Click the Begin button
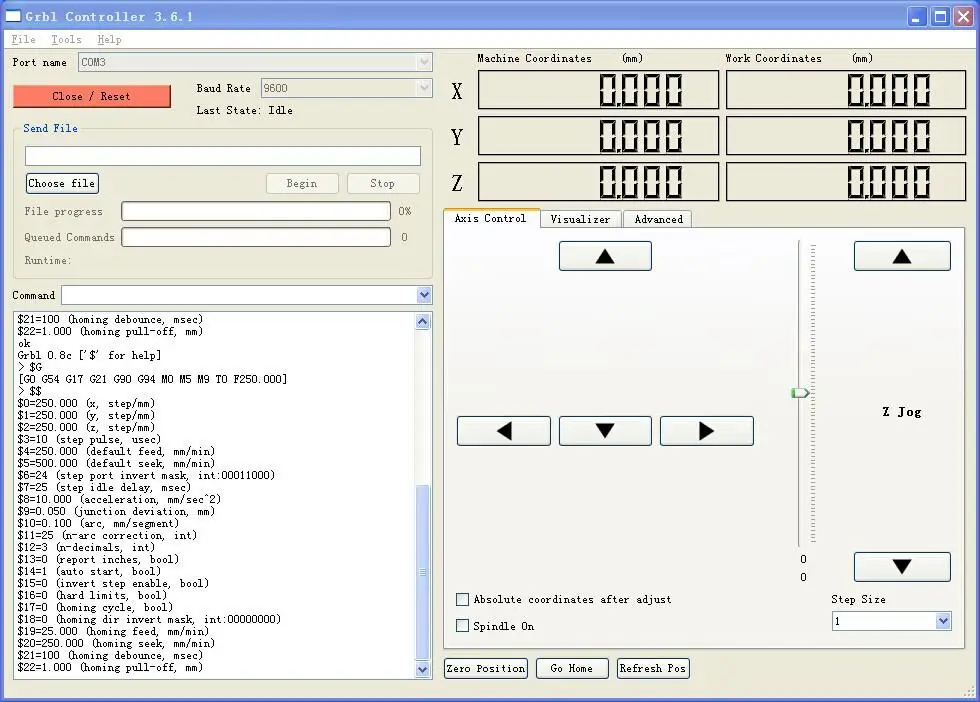This screenshot has width=980, height=702. tap(302, 183)
